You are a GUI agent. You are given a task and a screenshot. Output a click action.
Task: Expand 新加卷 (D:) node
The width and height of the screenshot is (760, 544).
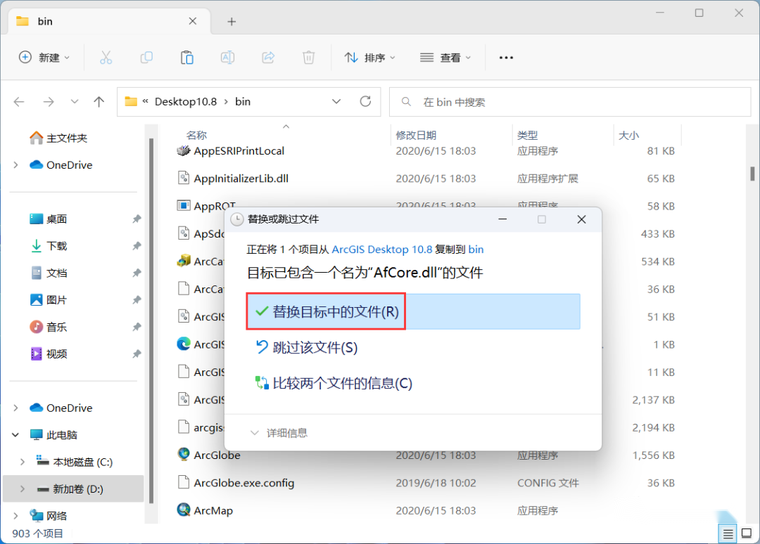[22, 489]
